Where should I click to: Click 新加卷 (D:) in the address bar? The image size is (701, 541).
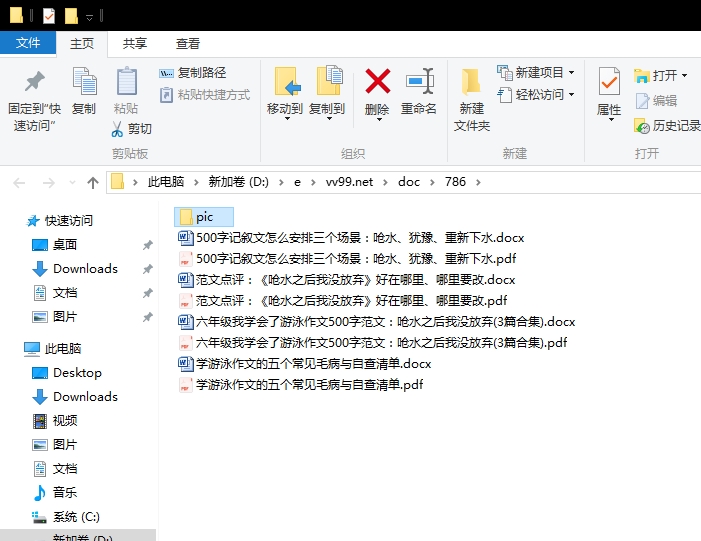[238, 182]
